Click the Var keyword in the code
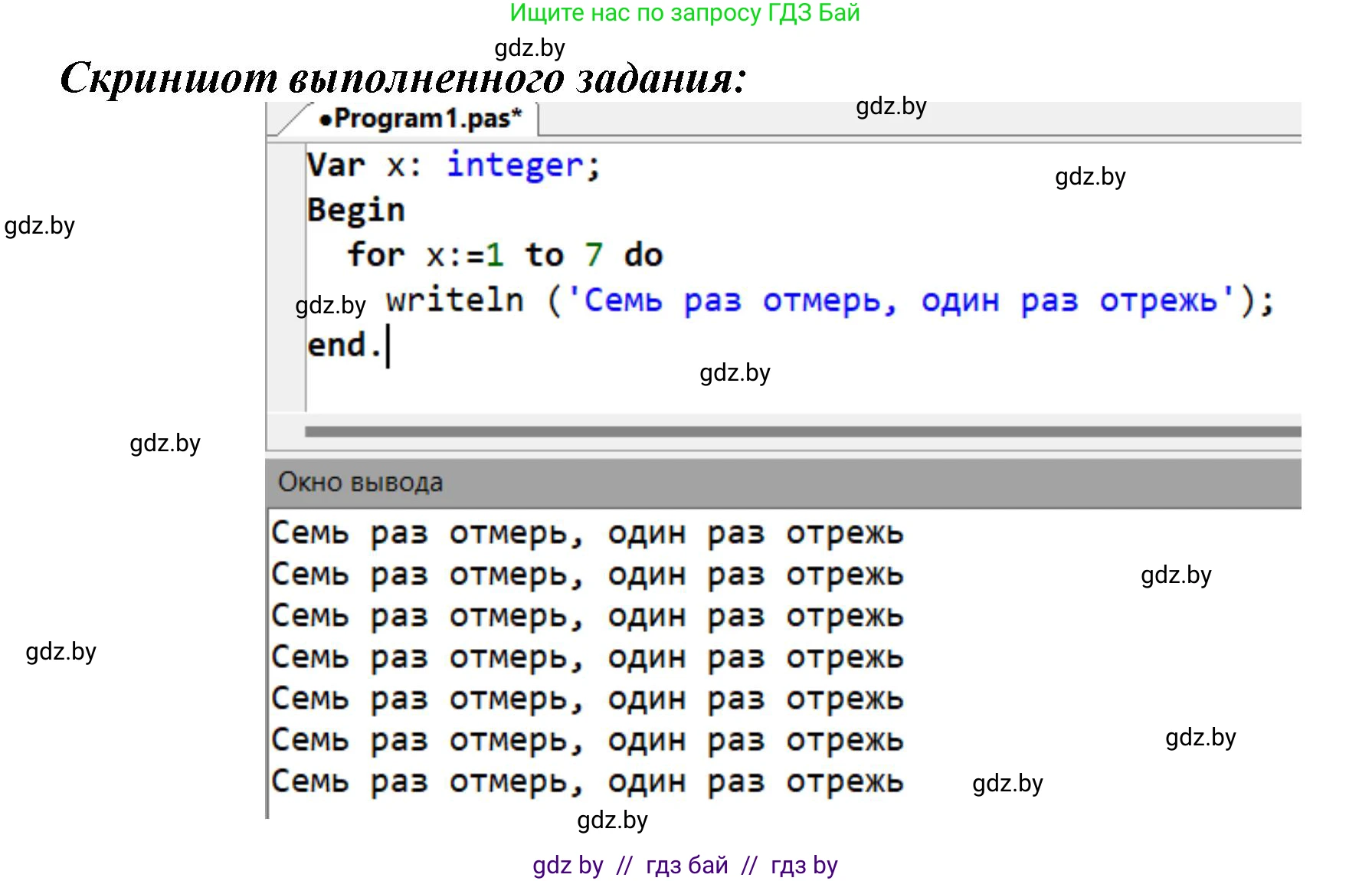Viewport: 1372px width, 881px height. pyautogui.click(x=336, y=165)
